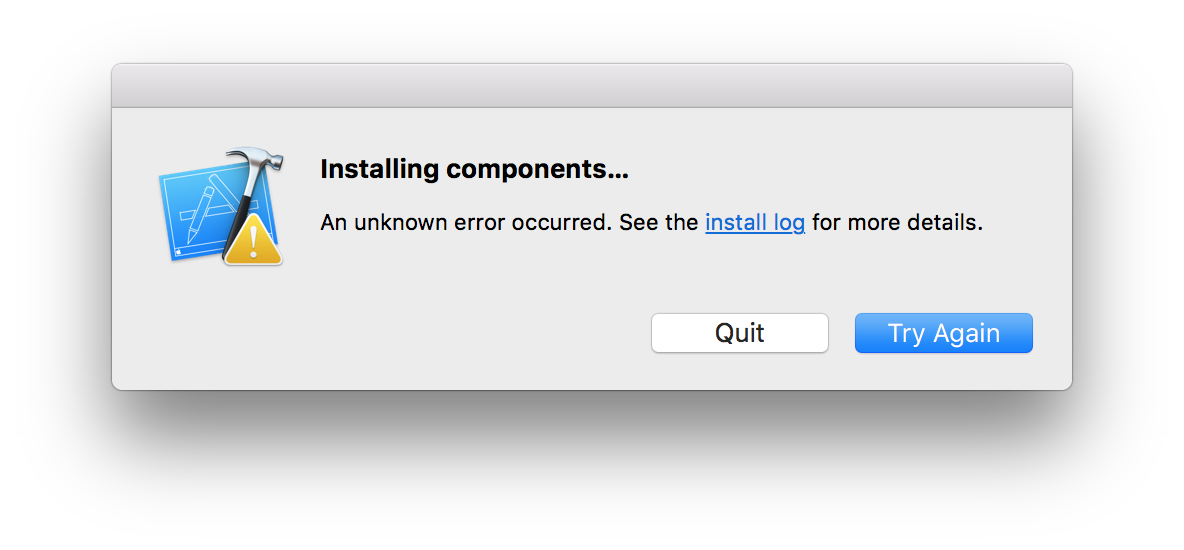Click the "Installing components..." heading
The image size is (1184, 550).
point(474,170)
